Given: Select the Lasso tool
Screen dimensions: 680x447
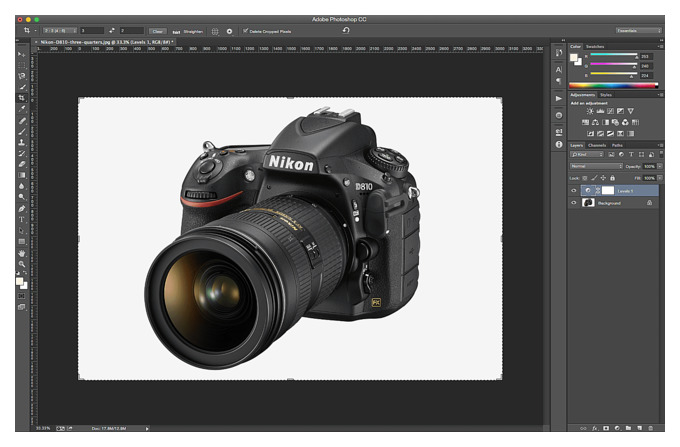Looking at the screenshot, I should coord(21,76).
